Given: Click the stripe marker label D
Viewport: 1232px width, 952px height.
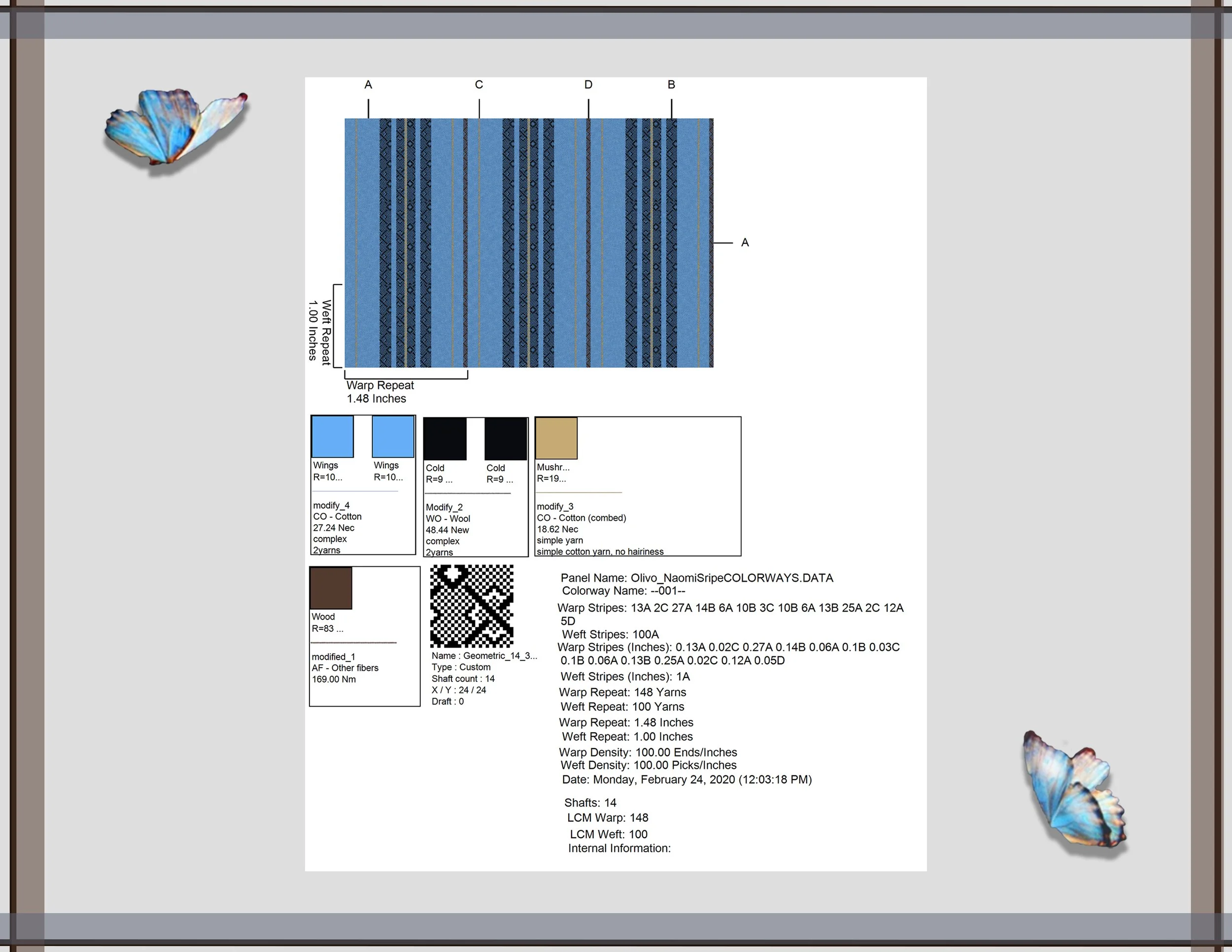Looking at the screenshot, I should pos(588,85).
